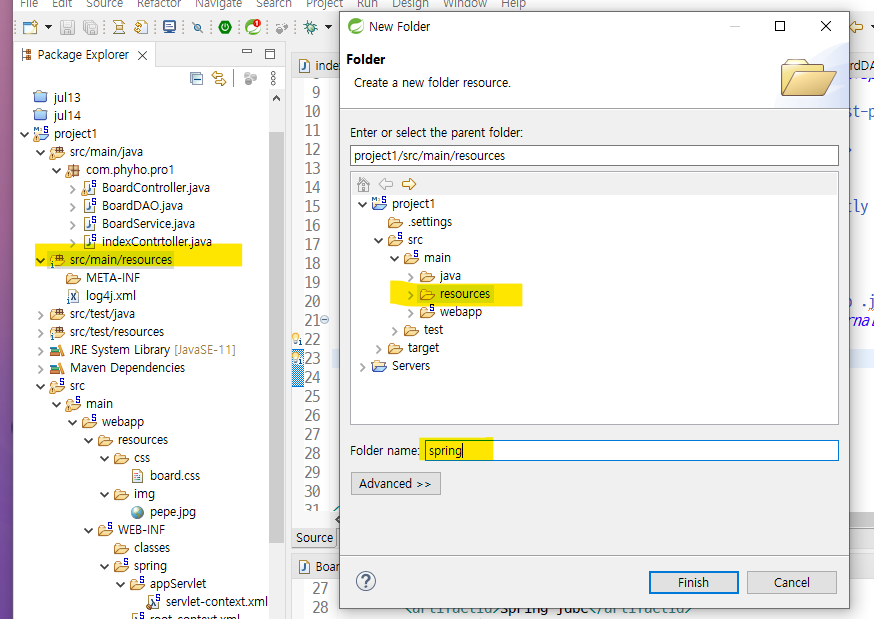Click the Save All toolbar icon
The width and height of the screenshot is (874, 619).
(90, 27)
